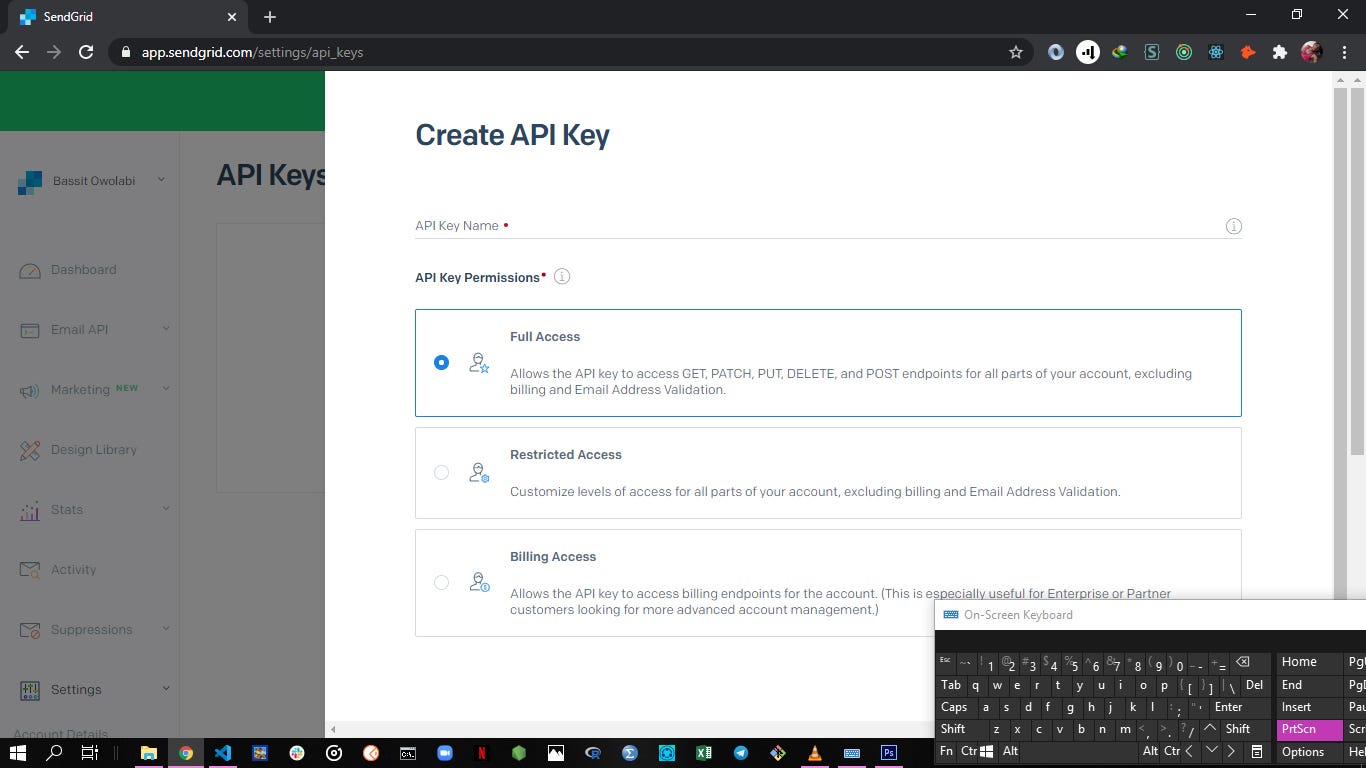Click the info icon beside API Key Permissions
This screenshot has width=1366, height=768.
point(562,276)
